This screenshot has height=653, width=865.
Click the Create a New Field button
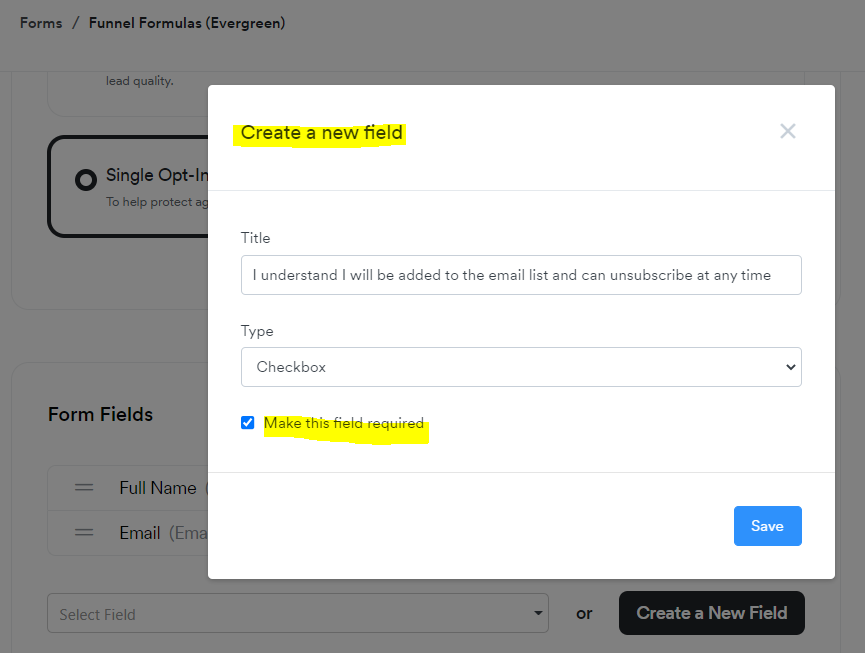tap(711, 613)
